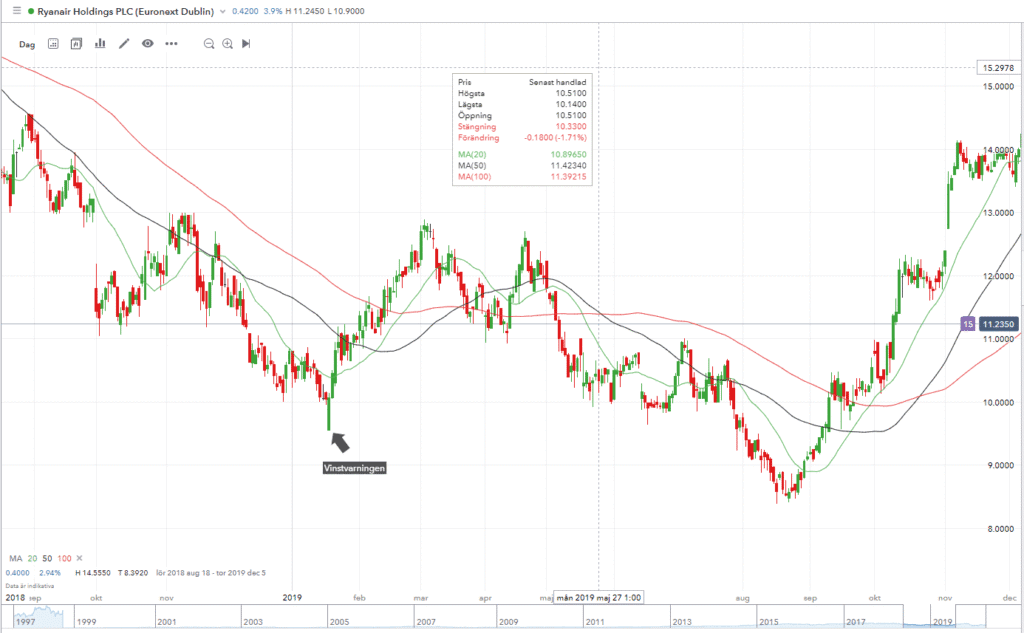This screenshot has height=633, width=1024.
Task: Open the hamburger menu beside Ryanair title
Action: [14, 11]
